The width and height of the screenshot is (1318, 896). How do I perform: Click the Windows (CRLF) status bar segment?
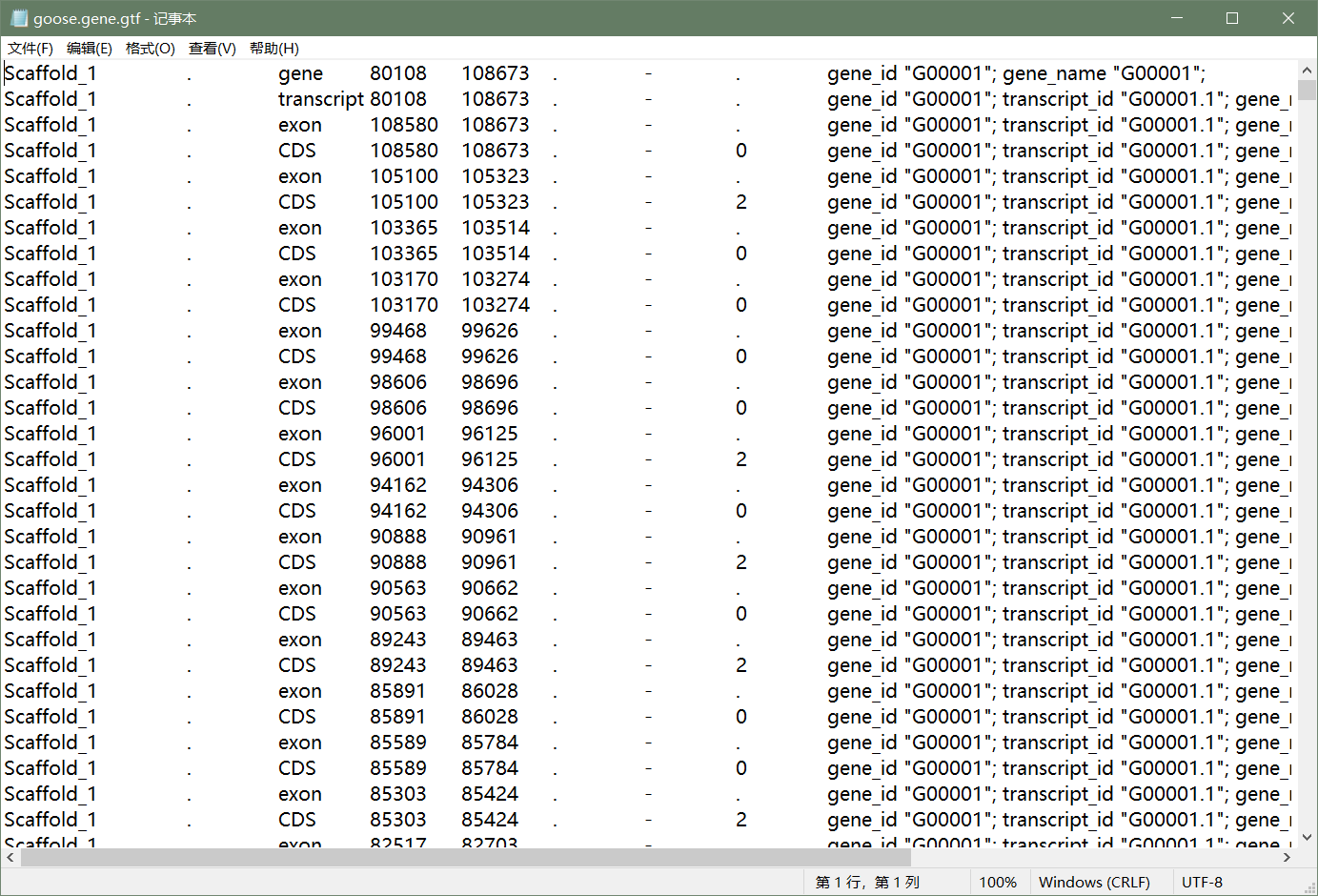tap(1097, 882)
